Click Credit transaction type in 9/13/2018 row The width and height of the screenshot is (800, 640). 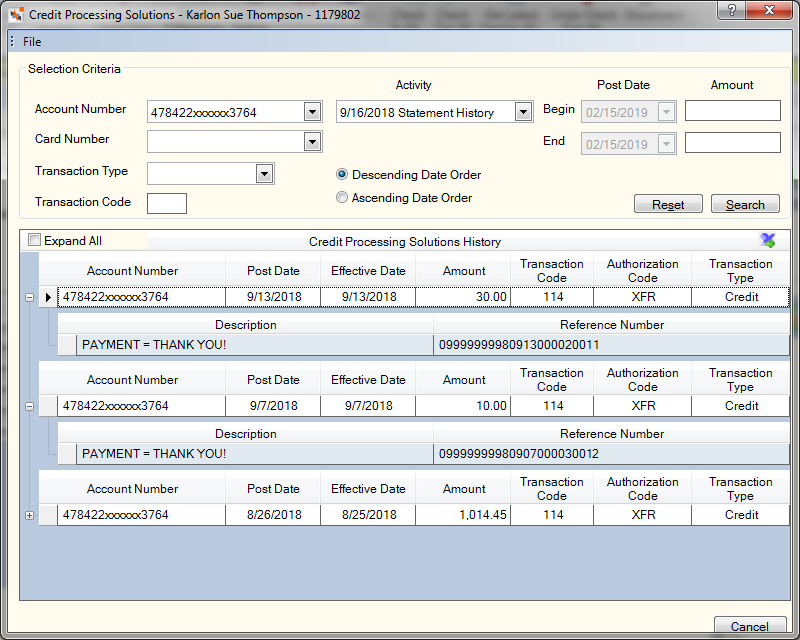pyautogui.click(x=740, y=297)
